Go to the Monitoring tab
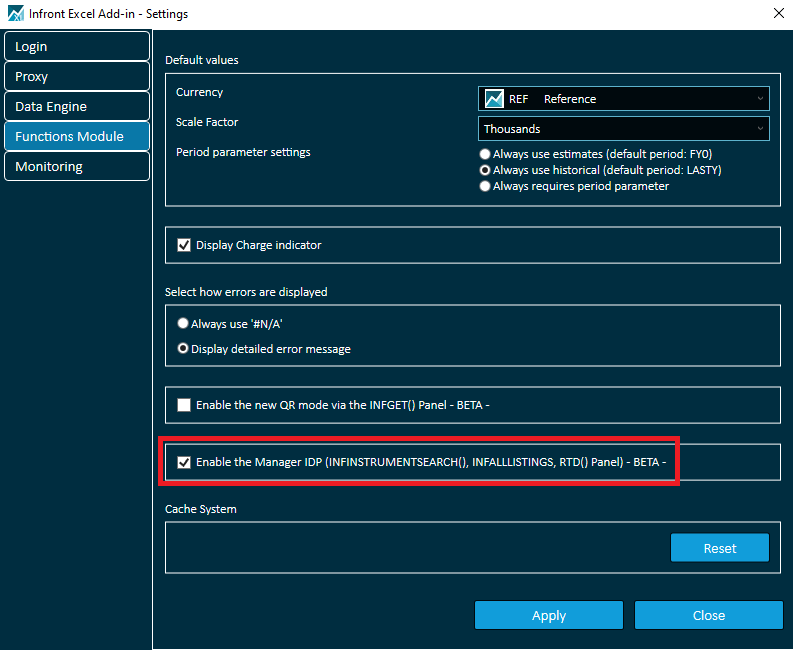 pos(76,167)
